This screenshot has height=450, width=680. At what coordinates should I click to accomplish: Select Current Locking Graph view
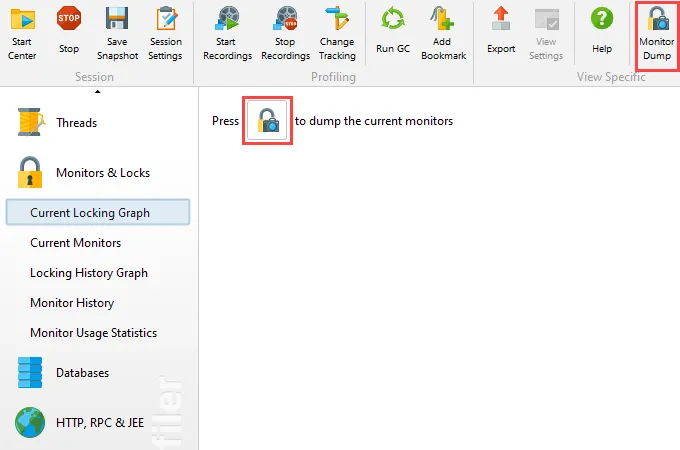[x=98, y=212]
